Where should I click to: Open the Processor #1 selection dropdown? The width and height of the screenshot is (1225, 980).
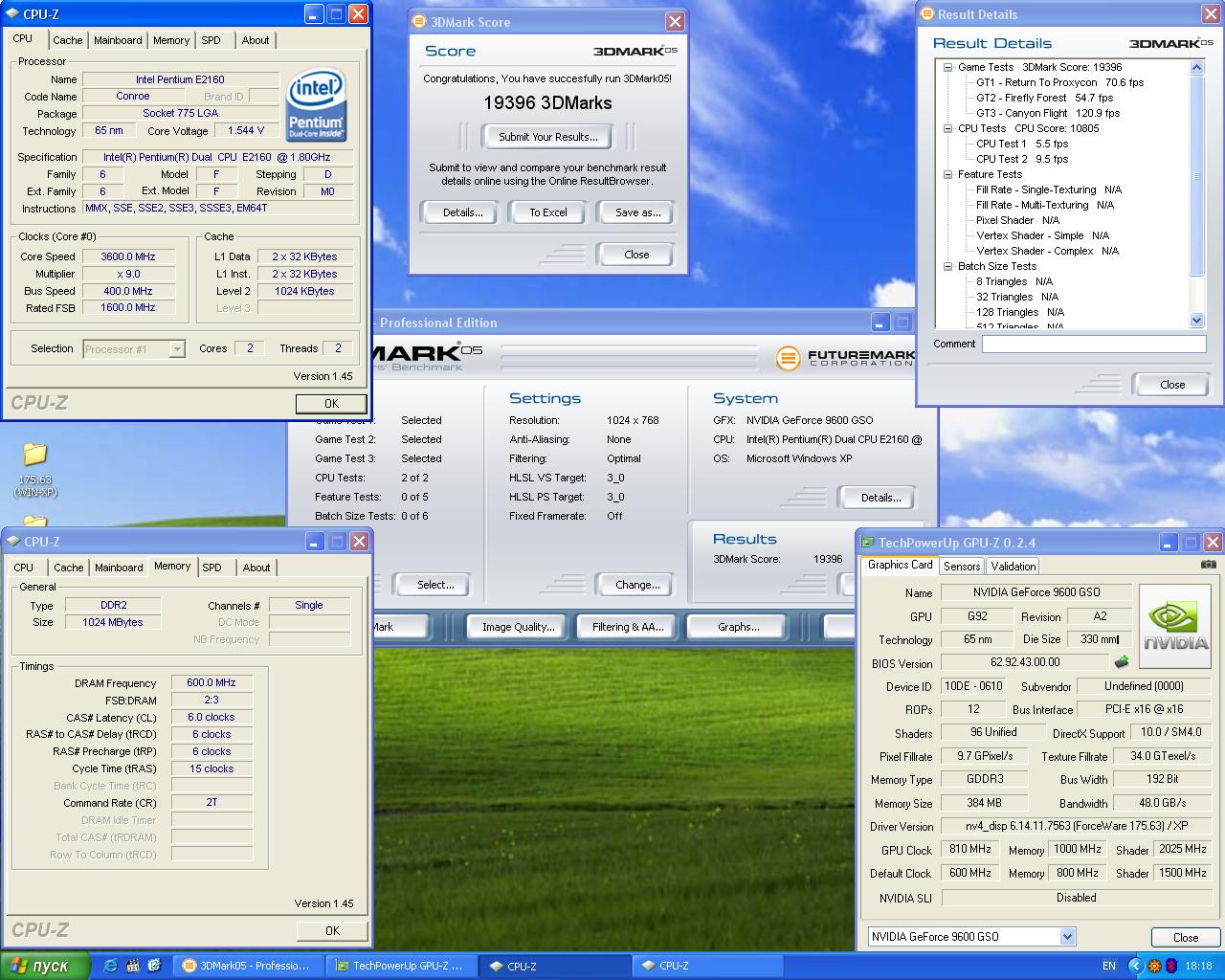[x=177, y=349]
